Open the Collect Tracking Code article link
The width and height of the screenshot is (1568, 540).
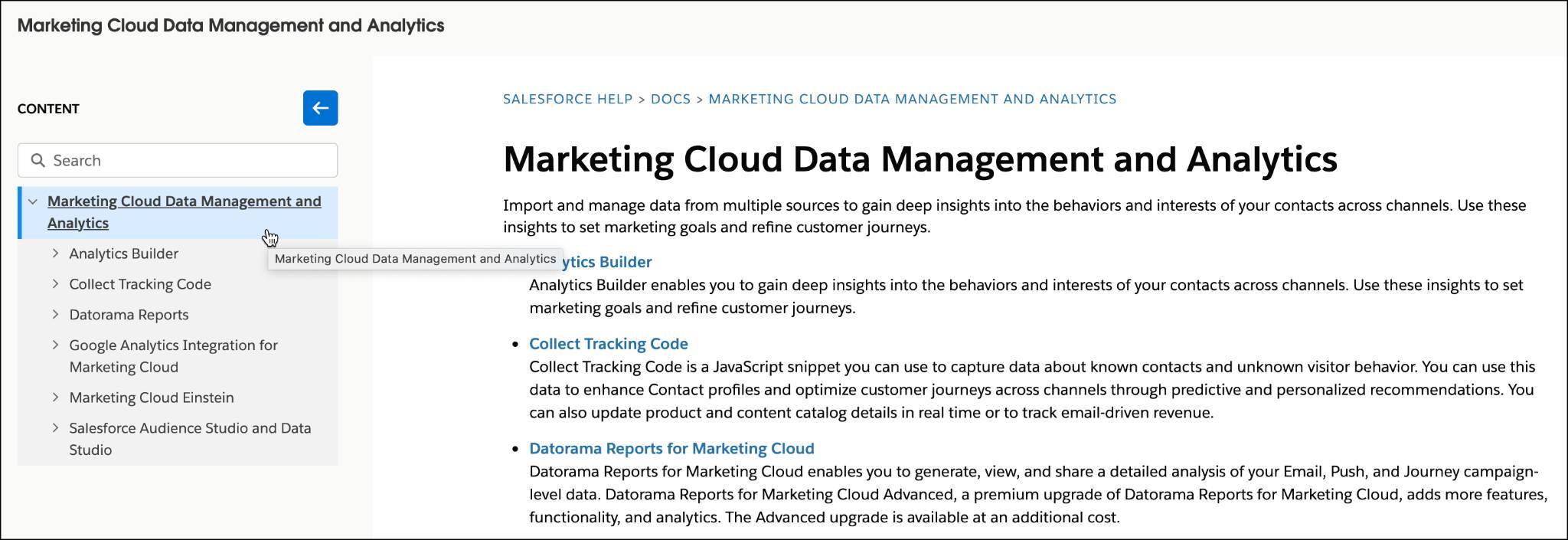pos(609,344)
